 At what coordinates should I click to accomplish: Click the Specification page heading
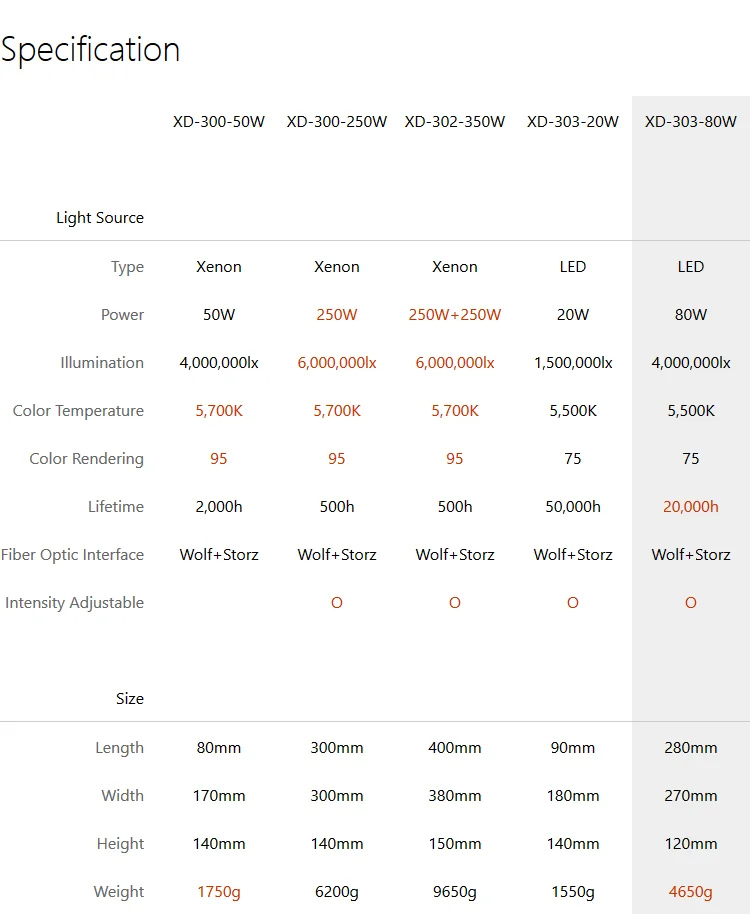(91, 49)
